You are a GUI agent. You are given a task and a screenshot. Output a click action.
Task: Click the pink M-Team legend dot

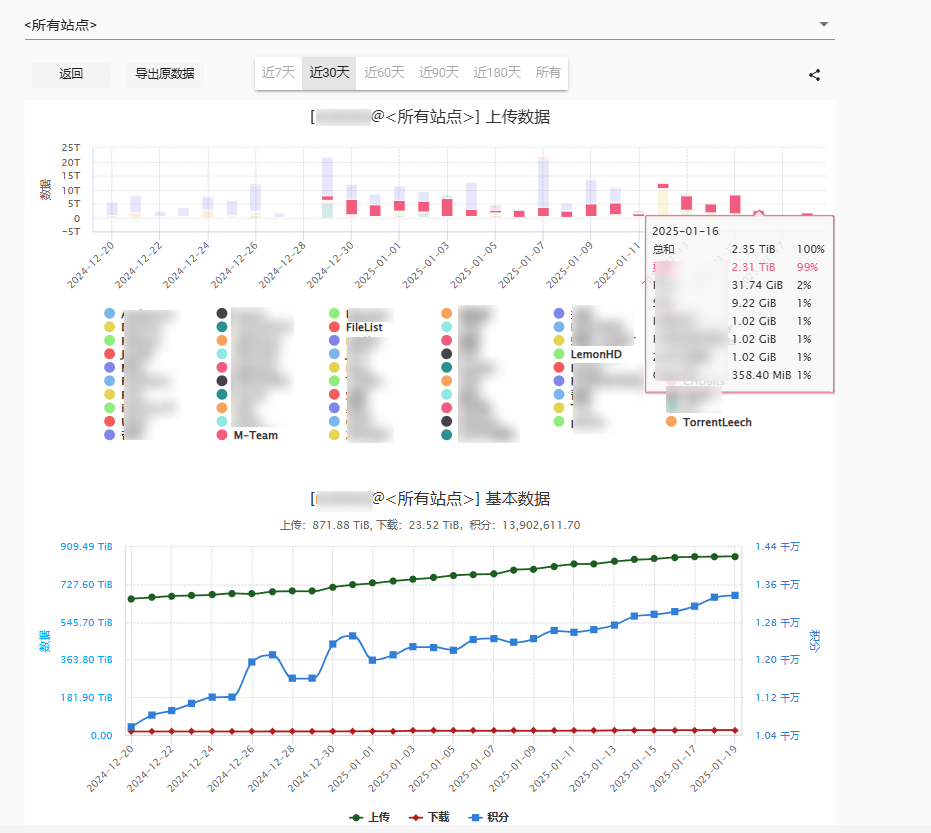pyautogui.click(x=222, y=435)
